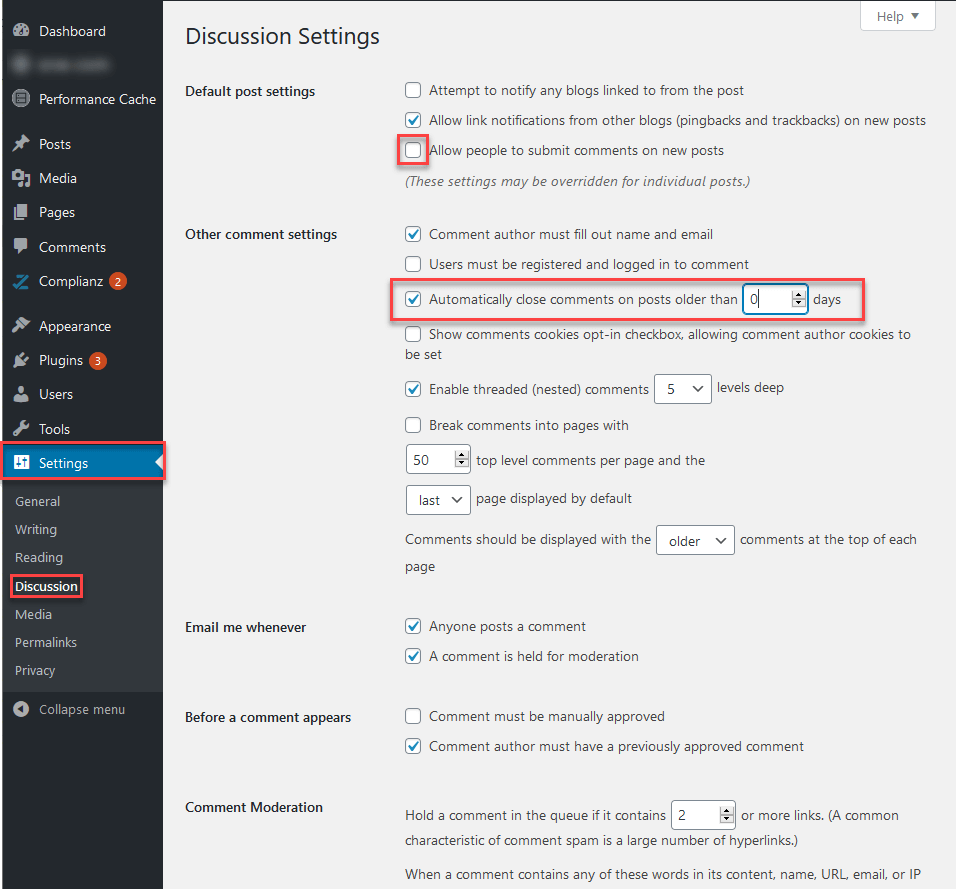Open Writing settings submenu

(36, 529)
